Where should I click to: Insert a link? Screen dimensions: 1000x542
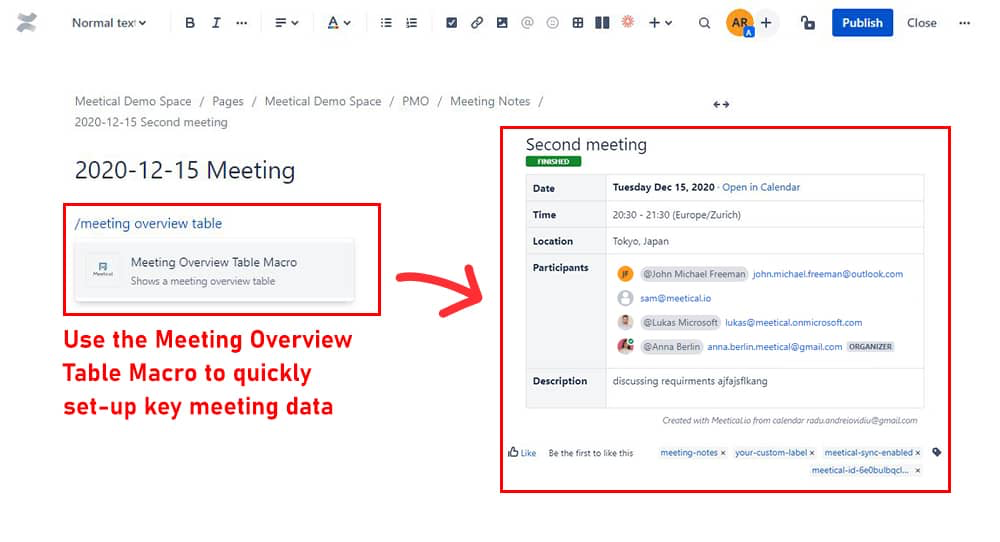point(476,23)
